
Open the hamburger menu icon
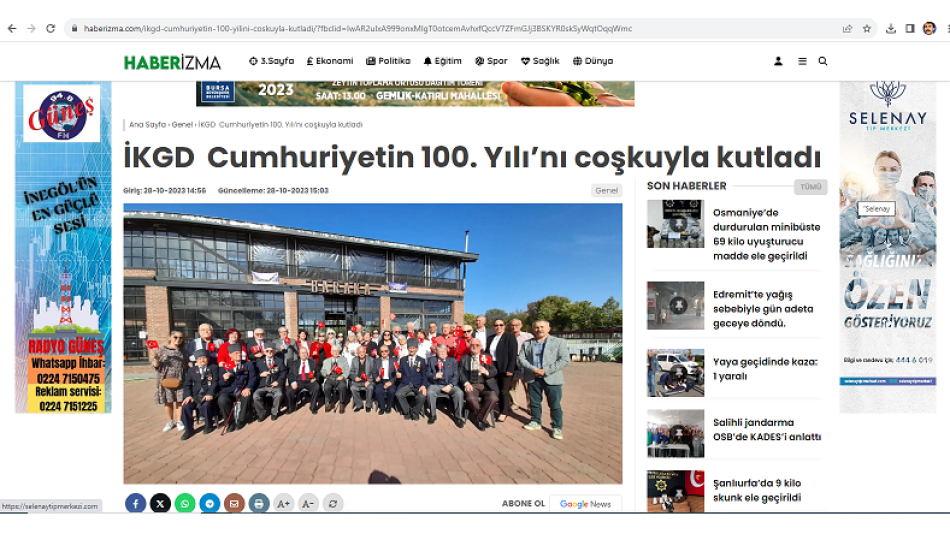pos(802,61)
